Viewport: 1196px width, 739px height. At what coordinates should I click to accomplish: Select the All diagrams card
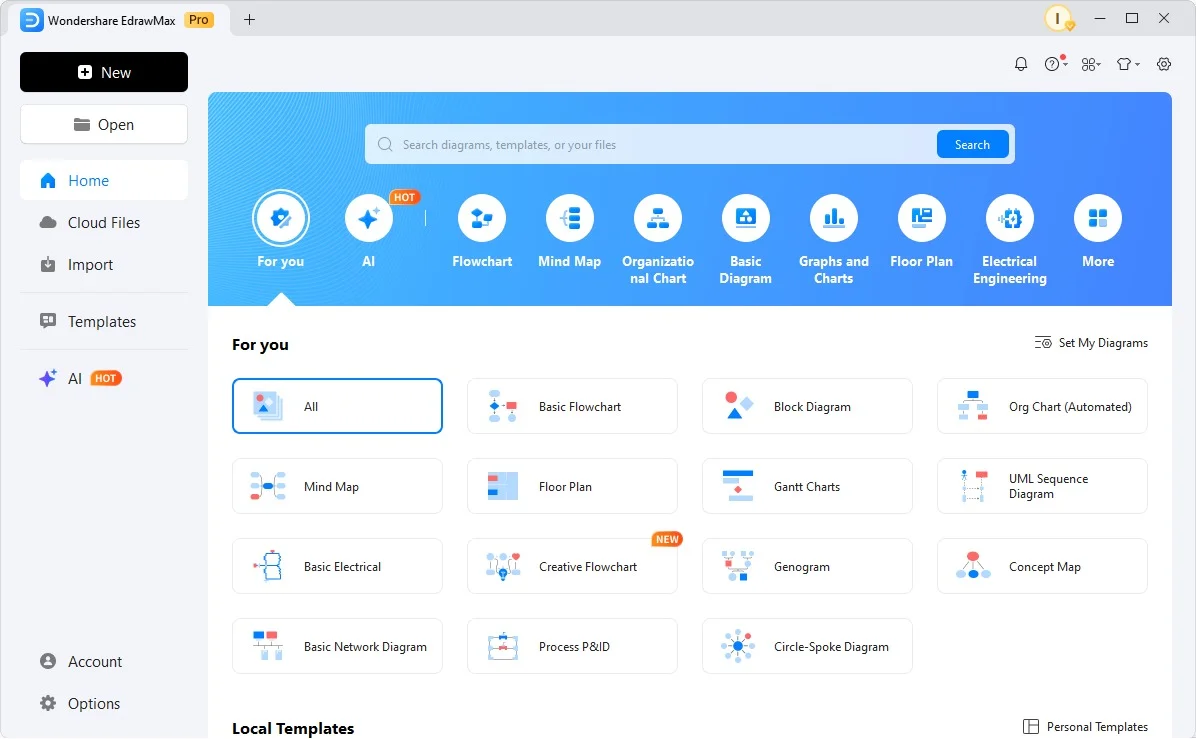(337, 406)
